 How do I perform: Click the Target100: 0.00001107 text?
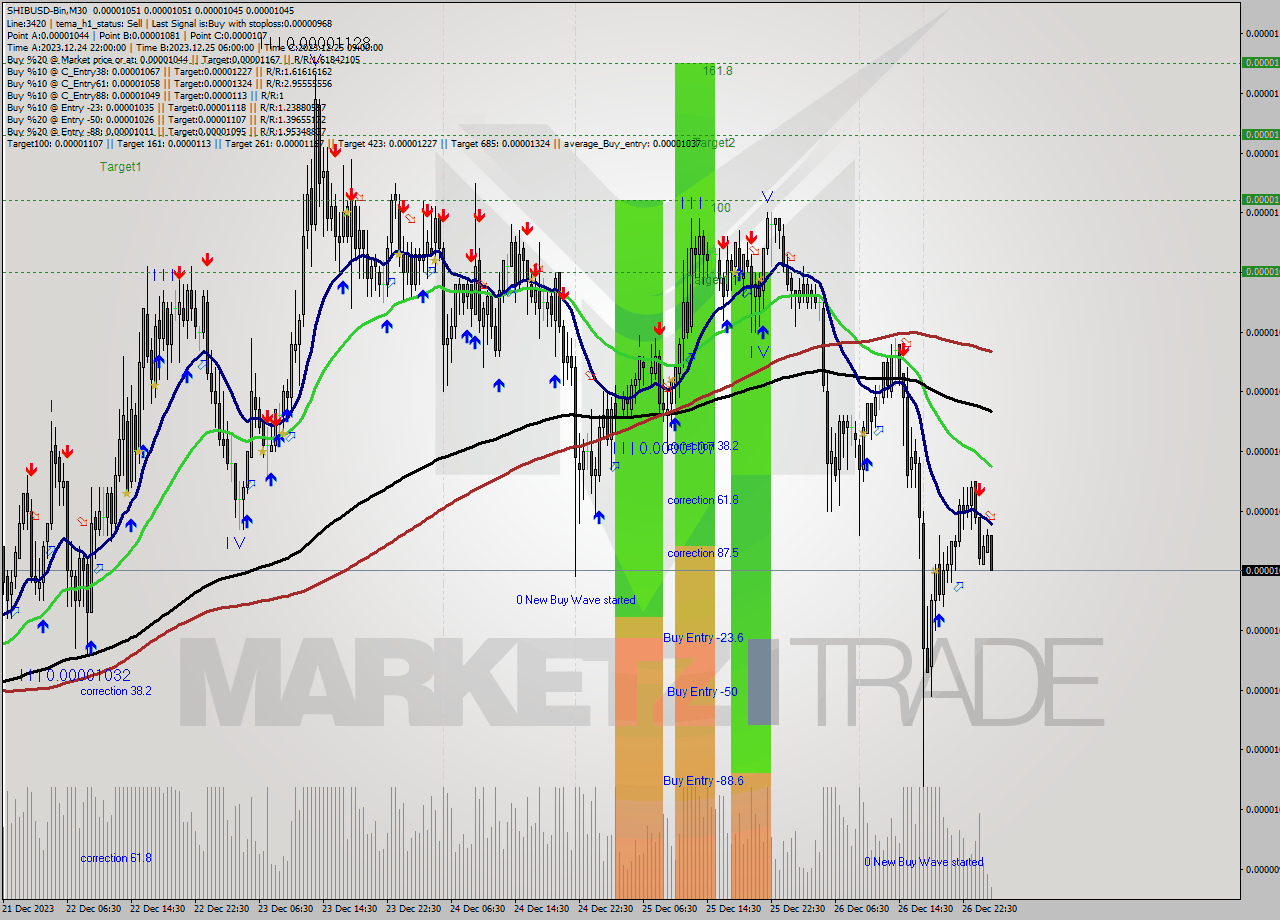pyautogui.click(x=54, y=144)
